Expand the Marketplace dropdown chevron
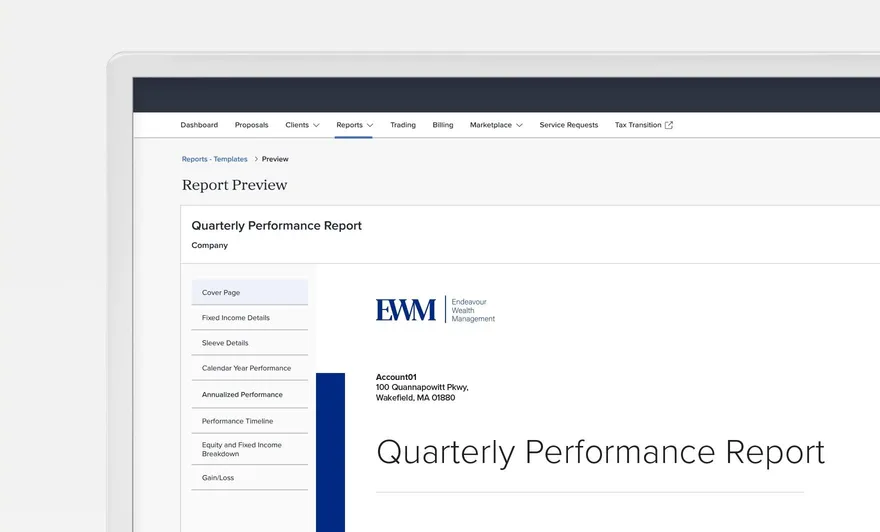This screenshot has width=880, height=532. pos(519,125)
